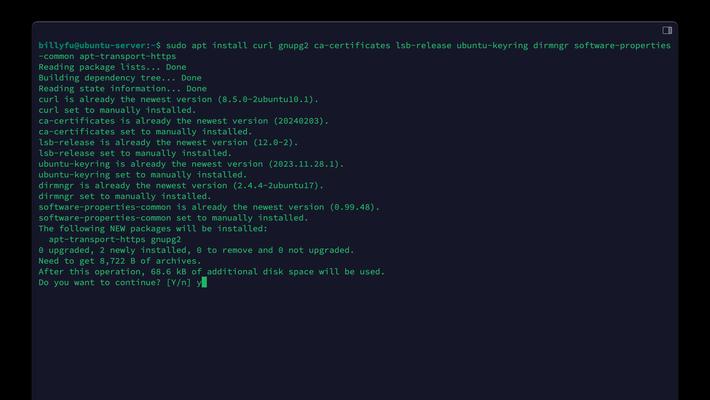Click the 'lsb-release set to manually installed' line
This screenshot has width=710, height=400.
[135, 153]
